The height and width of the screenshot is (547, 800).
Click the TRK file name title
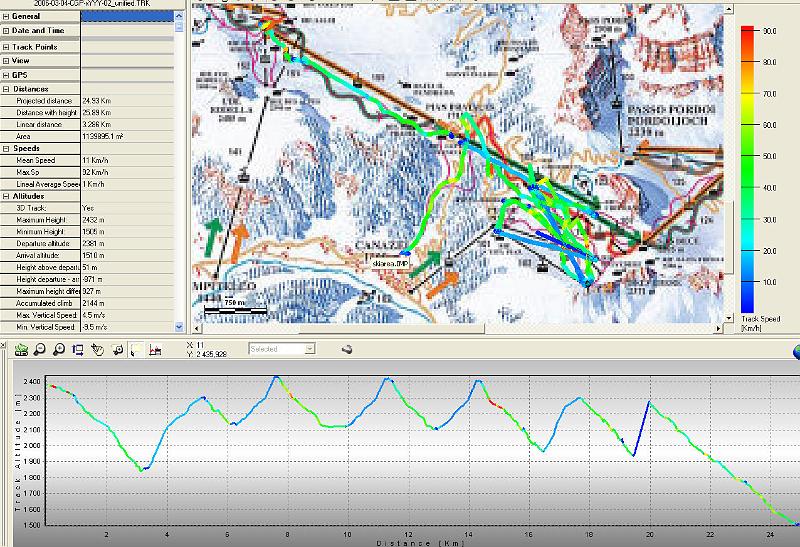92,3
